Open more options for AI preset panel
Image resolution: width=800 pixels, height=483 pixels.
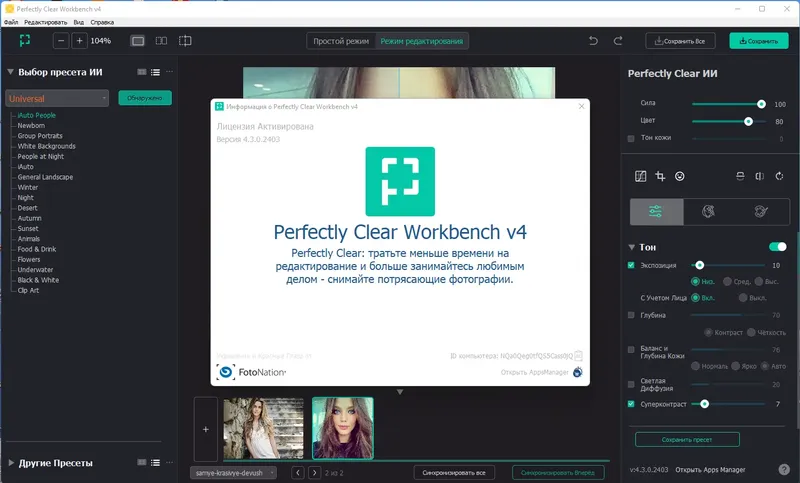[x=169, y=72]
